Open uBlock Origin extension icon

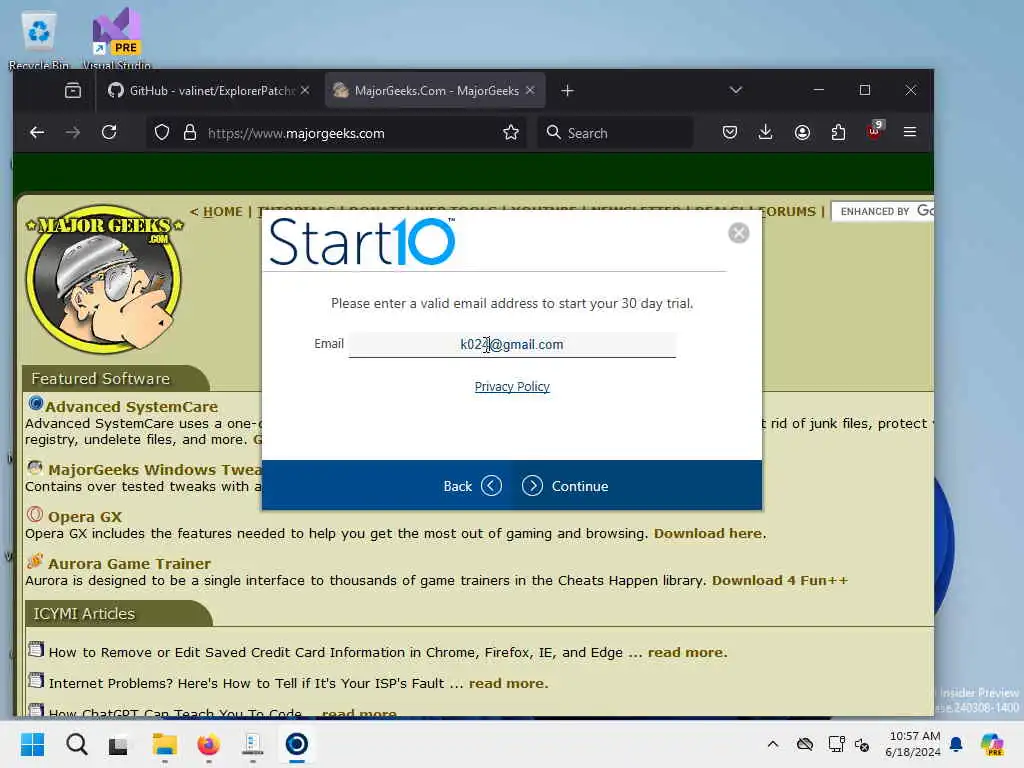click(x=874, y=131)
